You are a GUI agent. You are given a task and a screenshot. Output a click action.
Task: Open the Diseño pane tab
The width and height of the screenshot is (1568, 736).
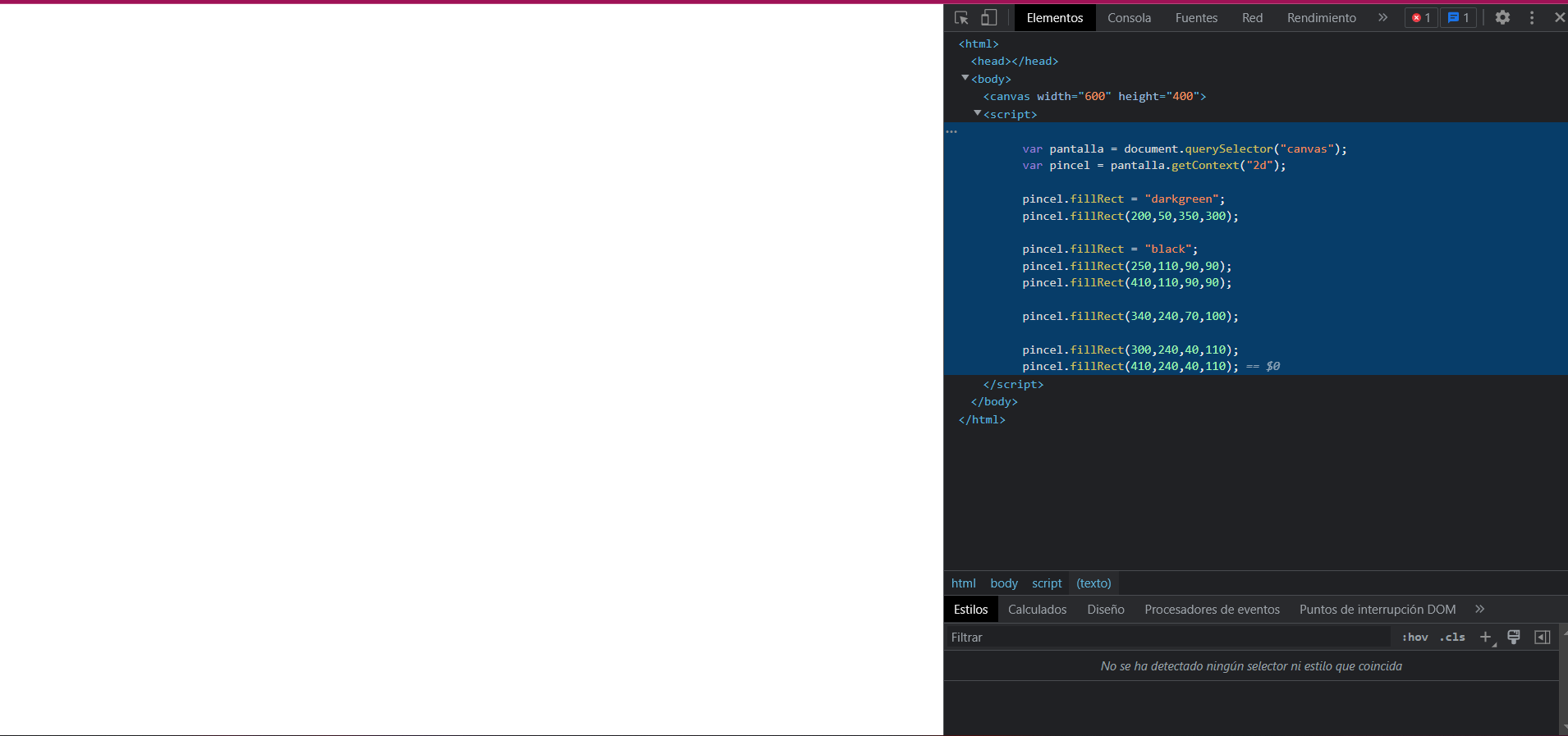coord(1106,609)
